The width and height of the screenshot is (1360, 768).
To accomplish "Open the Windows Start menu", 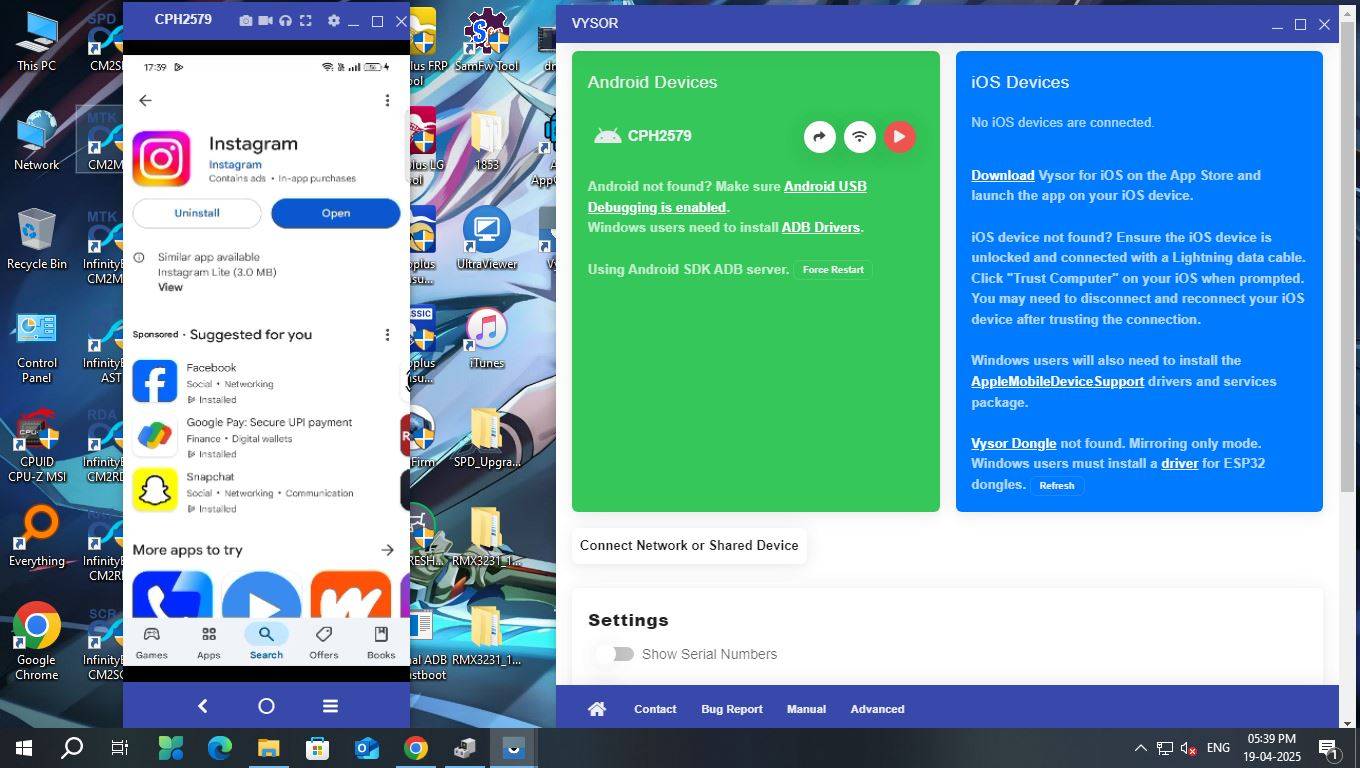I will click(24, 748).
